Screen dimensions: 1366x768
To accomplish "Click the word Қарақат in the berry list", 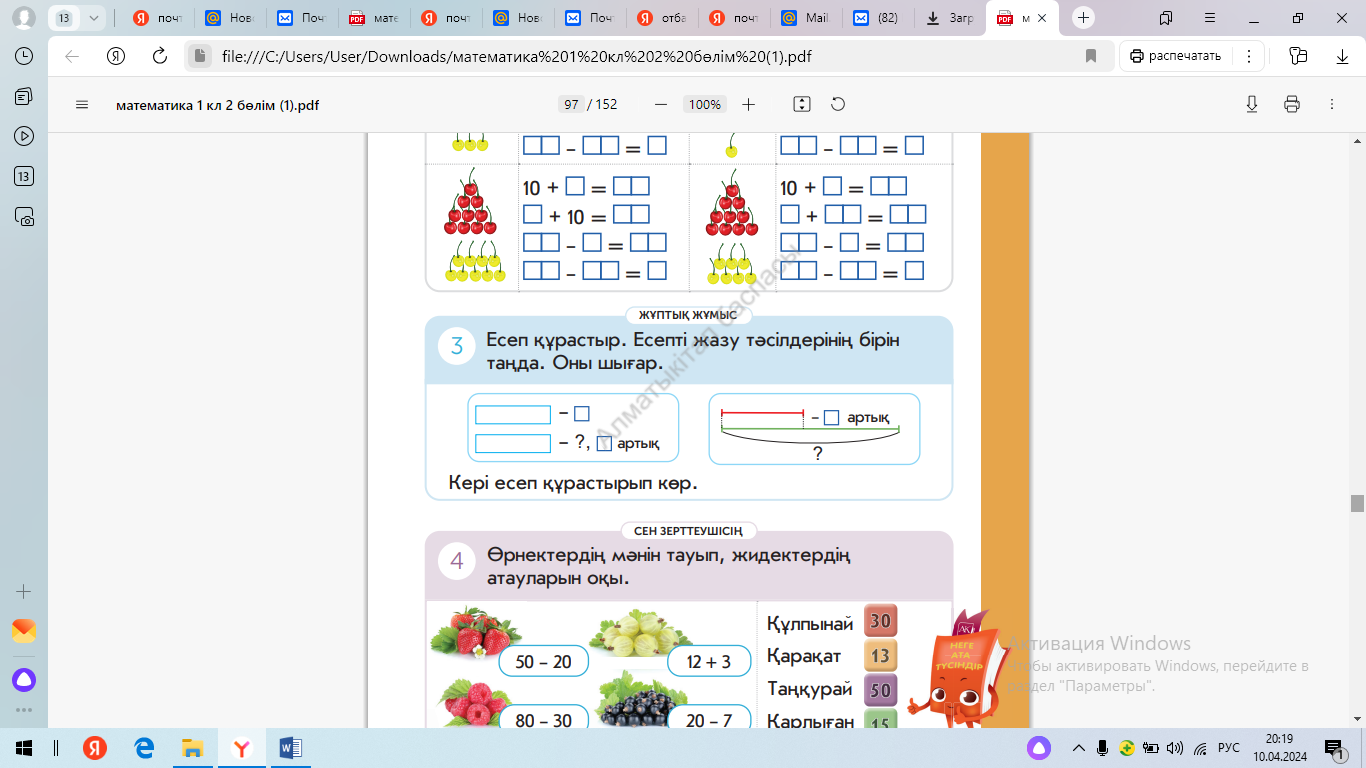I will tap(804, 657).
